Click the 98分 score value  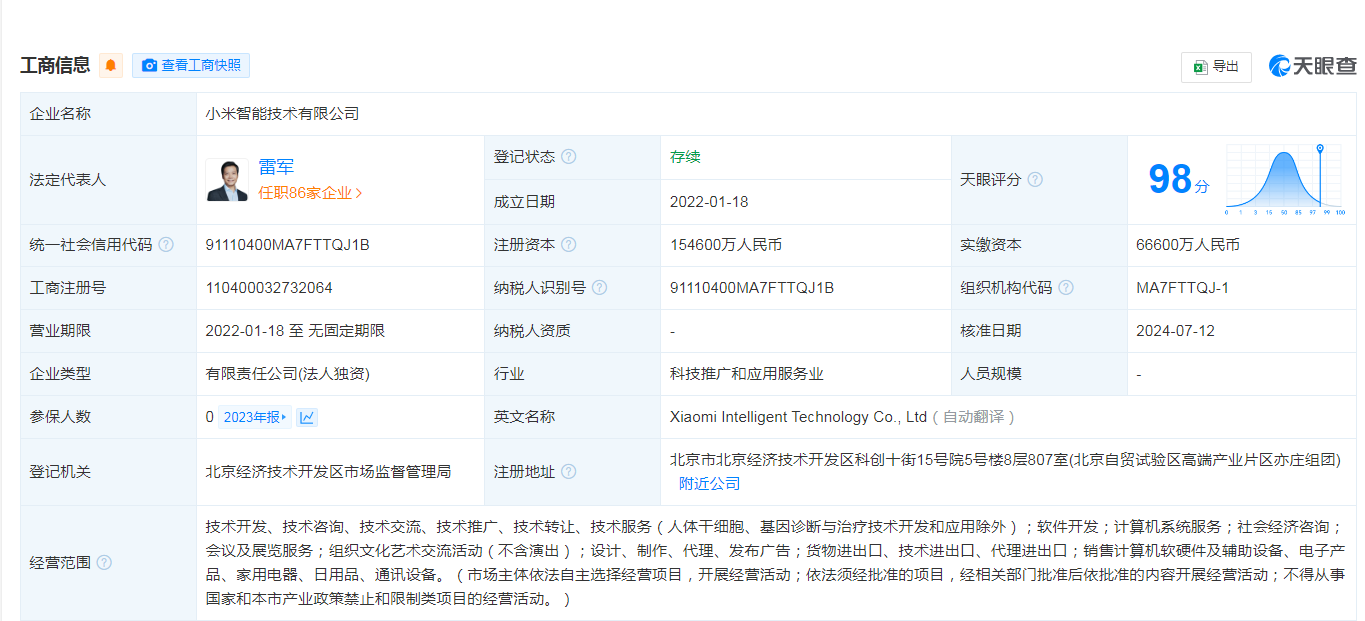[x=1179, y=180]
